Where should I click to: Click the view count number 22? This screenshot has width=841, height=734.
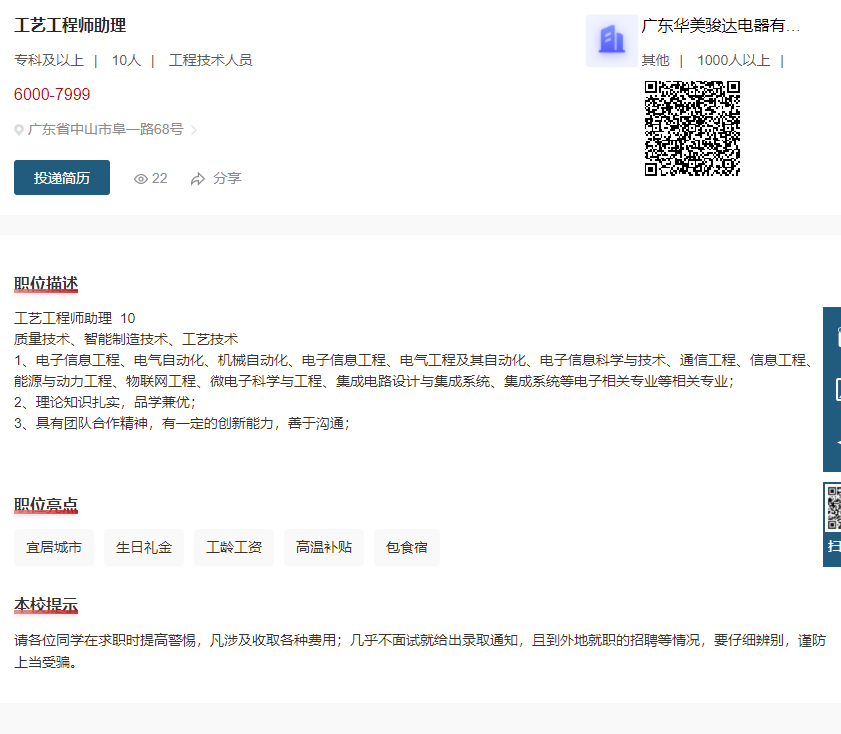click(x=159, y=179)
